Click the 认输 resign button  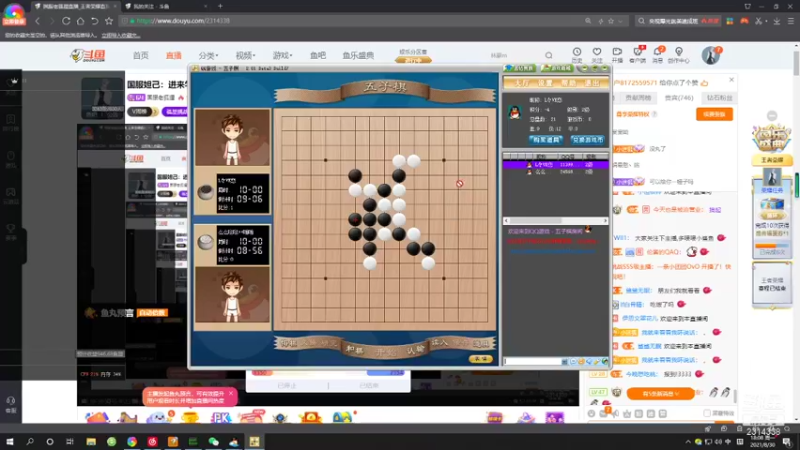[416, 350]
